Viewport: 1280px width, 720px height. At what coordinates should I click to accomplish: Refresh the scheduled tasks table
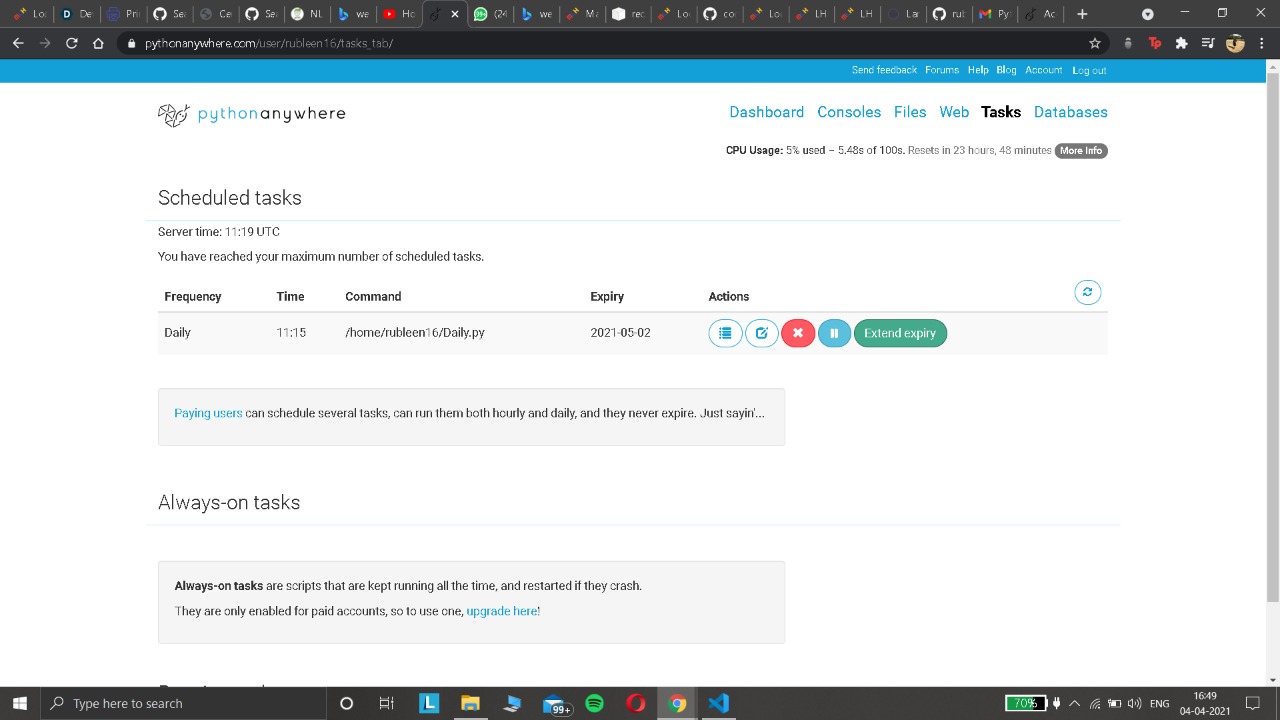tap(1087, 292)
